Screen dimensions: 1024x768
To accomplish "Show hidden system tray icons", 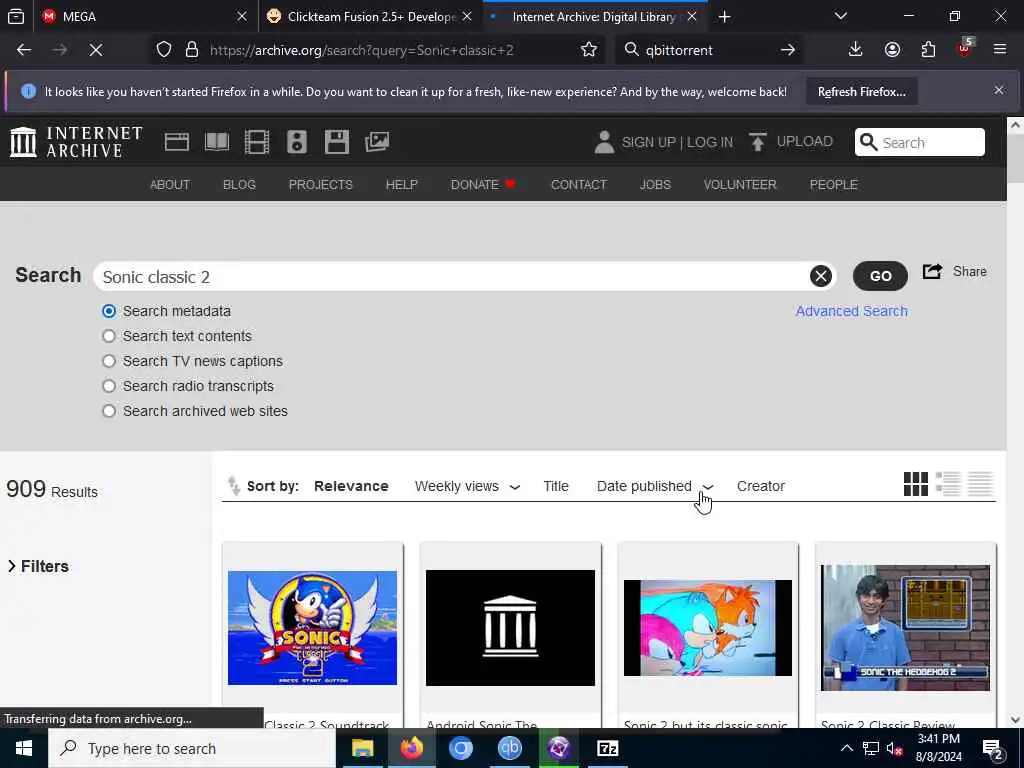I will pyautogui.click(x=846, y=748).
